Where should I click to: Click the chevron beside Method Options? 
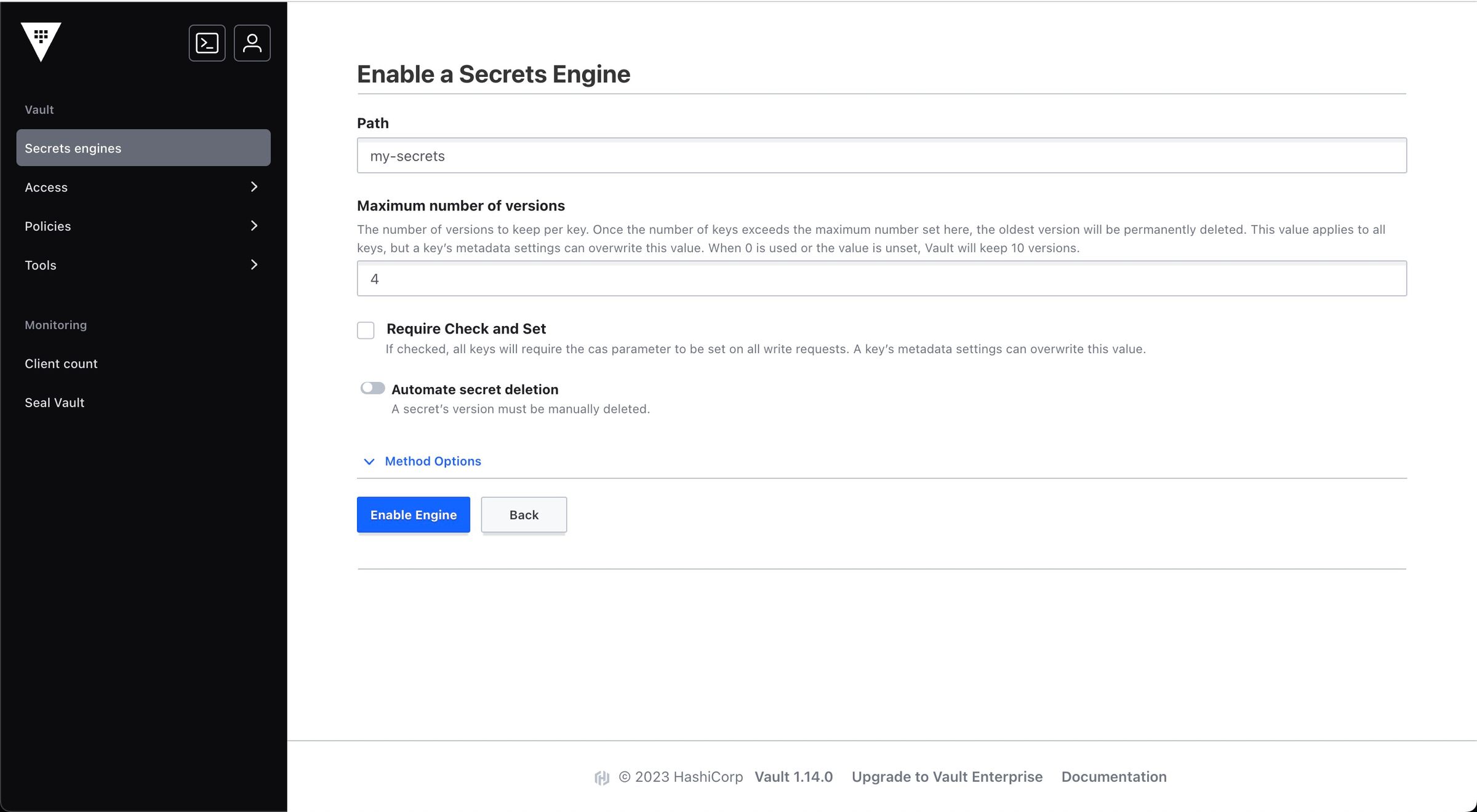click(x=369, y=461)
